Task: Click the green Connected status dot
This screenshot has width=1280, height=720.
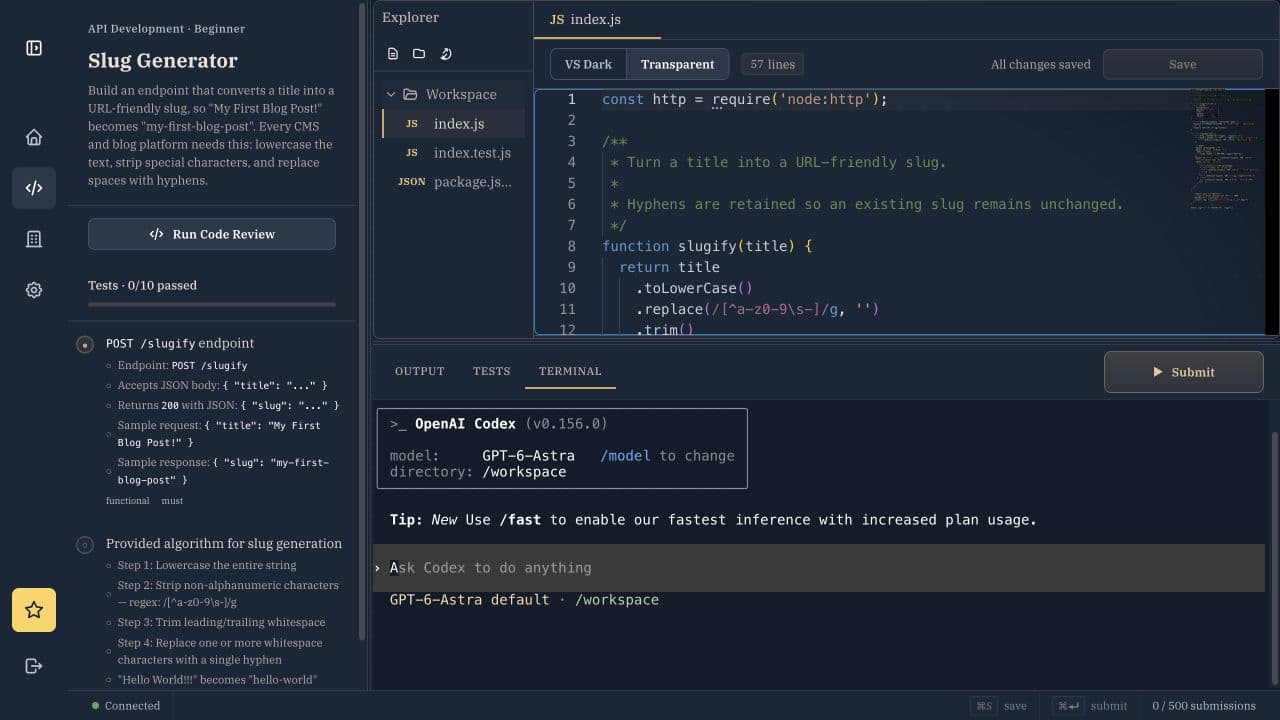Action: click(x=96, y=706)
